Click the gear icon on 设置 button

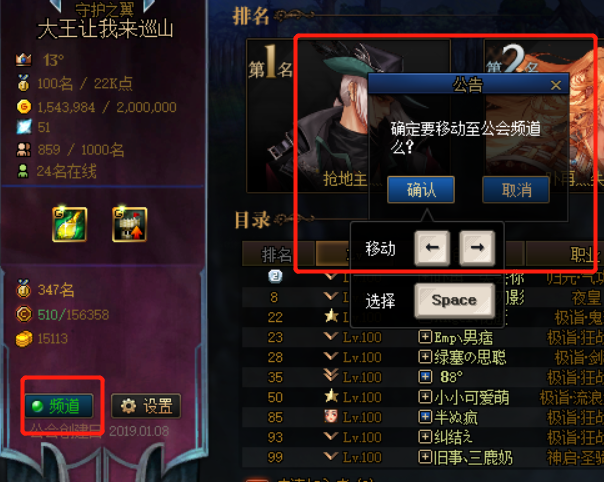coord(128,406)
